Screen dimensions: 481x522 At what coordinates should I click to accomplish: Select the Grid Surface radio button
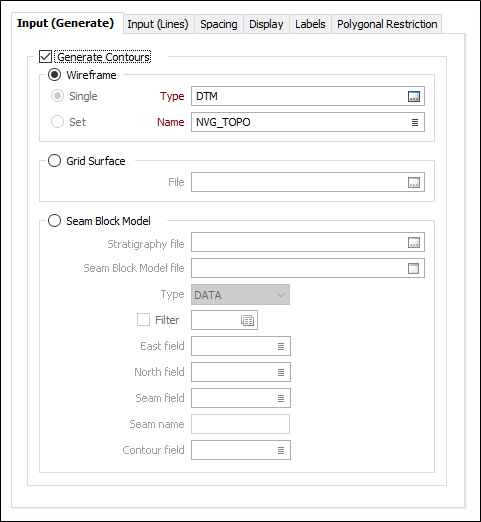tap(54, 161)
